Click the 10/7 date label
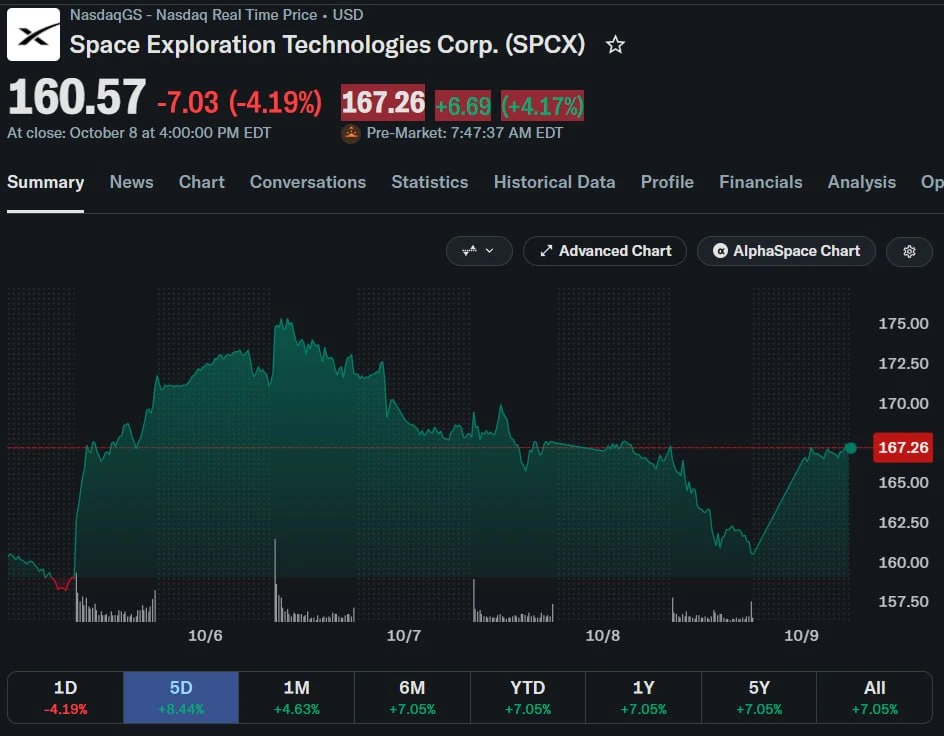Viewport: 944px width, 736px height. tap(403, 636)
